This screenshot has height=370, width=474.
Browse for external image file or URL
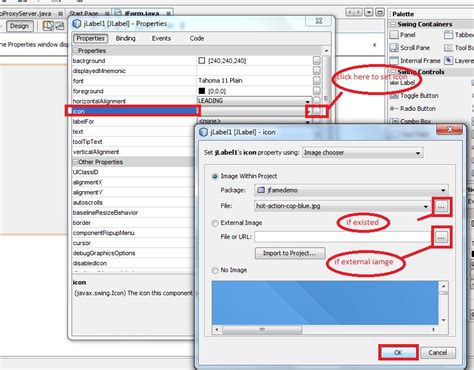pos(441,238)
